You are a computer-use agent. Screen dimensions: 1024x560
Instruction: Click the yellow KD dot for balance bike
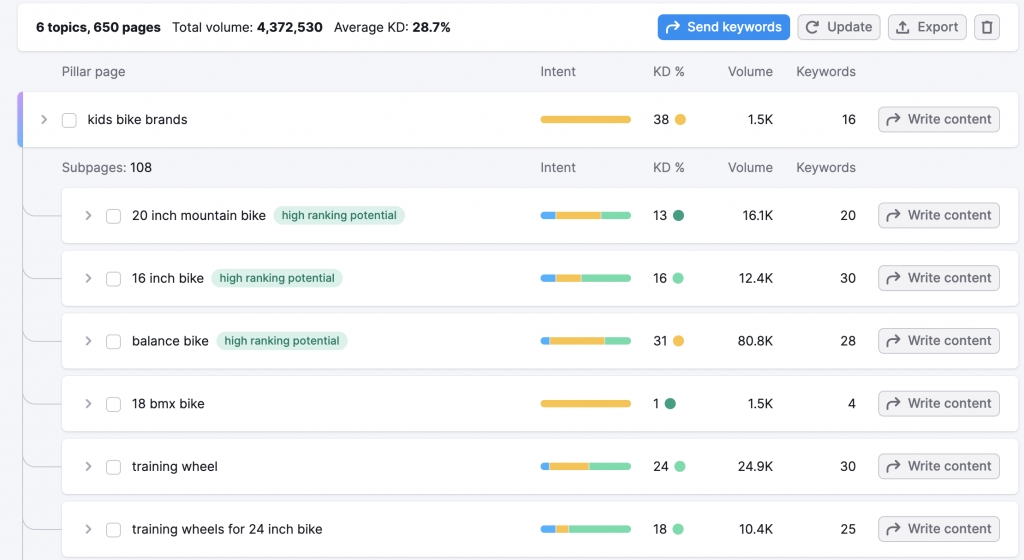(679, 341)
